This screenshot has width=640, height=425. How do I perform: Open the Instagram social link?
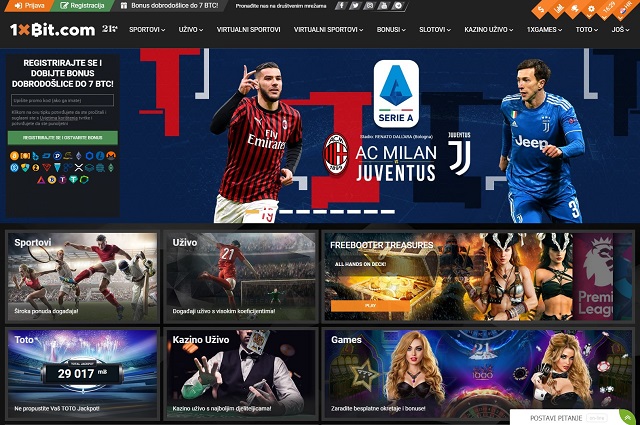coord(369,6)
